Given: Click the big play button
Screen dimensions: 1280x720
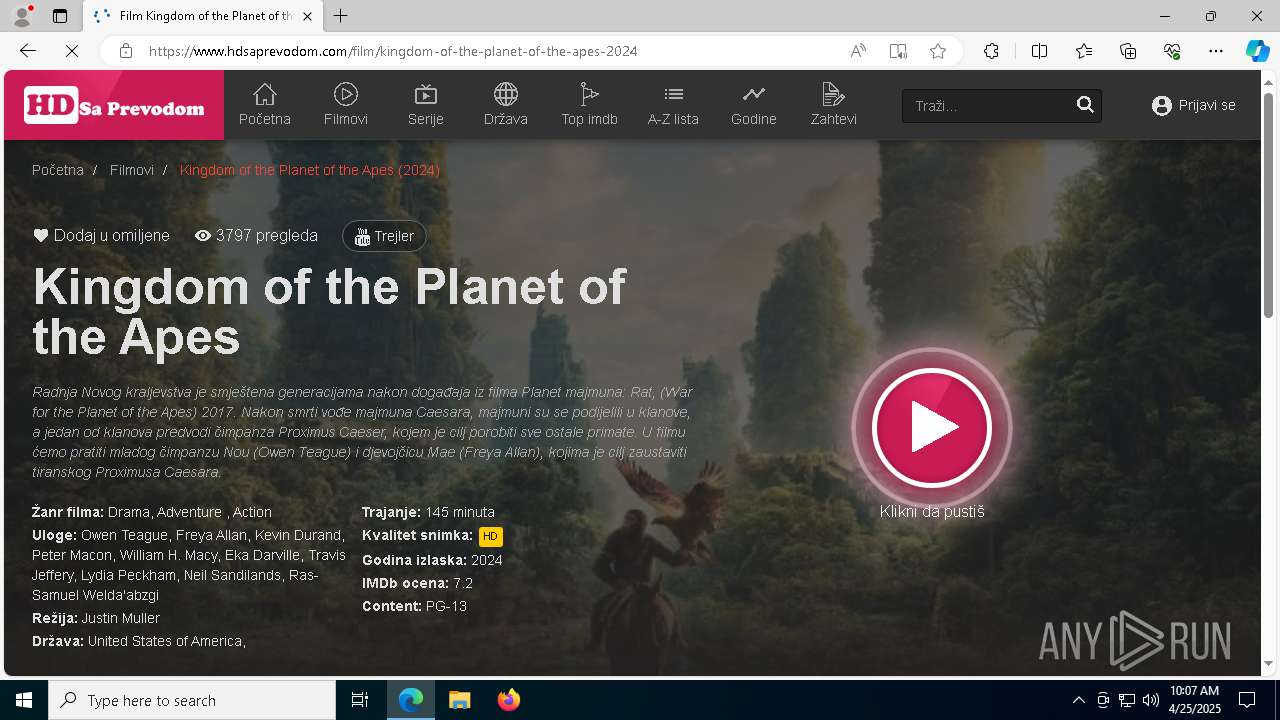Looking at the screenshot, I should (x=932, y=428).
